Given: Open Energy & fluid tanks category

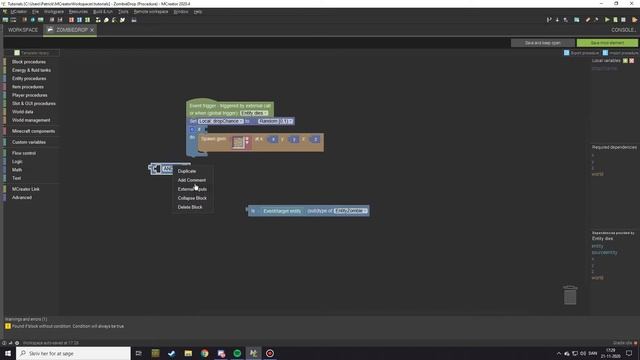Looking at the screenshot, I should click(31, 70).
